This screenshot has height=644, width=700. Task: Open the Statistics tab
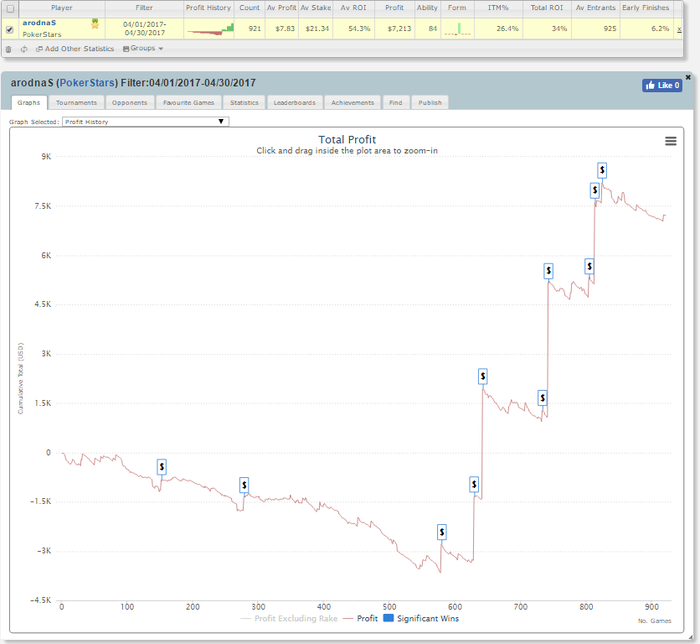[244, 103]
